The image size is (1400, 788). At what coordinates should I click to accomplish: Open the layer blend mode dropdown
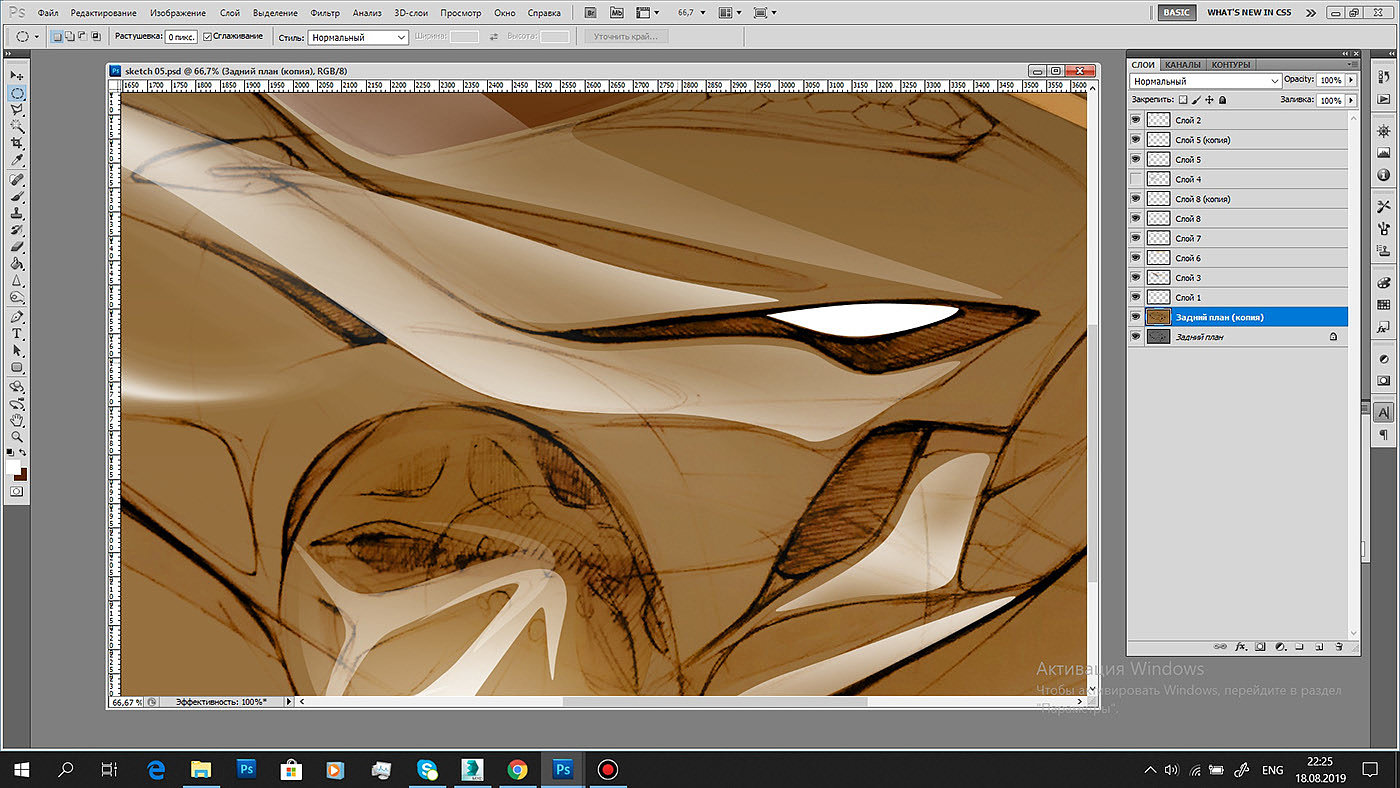click(x=1205, y=81)
